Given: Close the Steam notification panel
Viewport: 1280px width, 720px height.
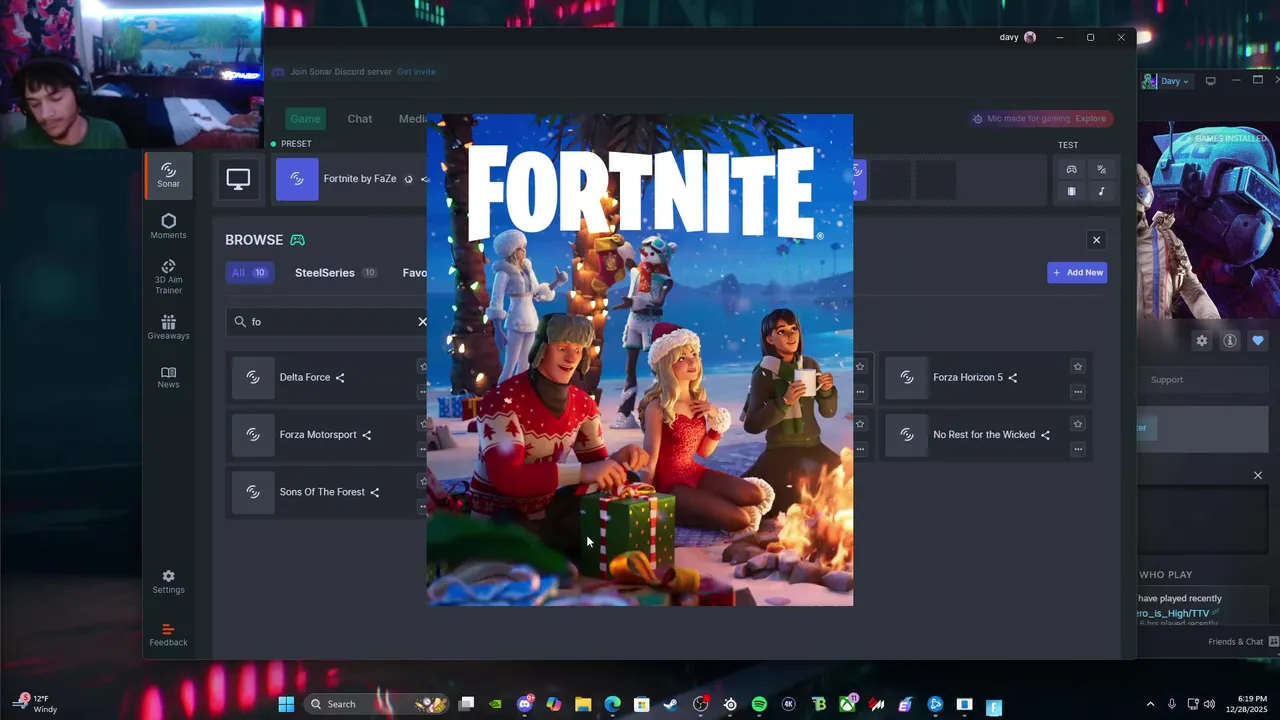Looking at the screenshot, I should [1258, 475].
